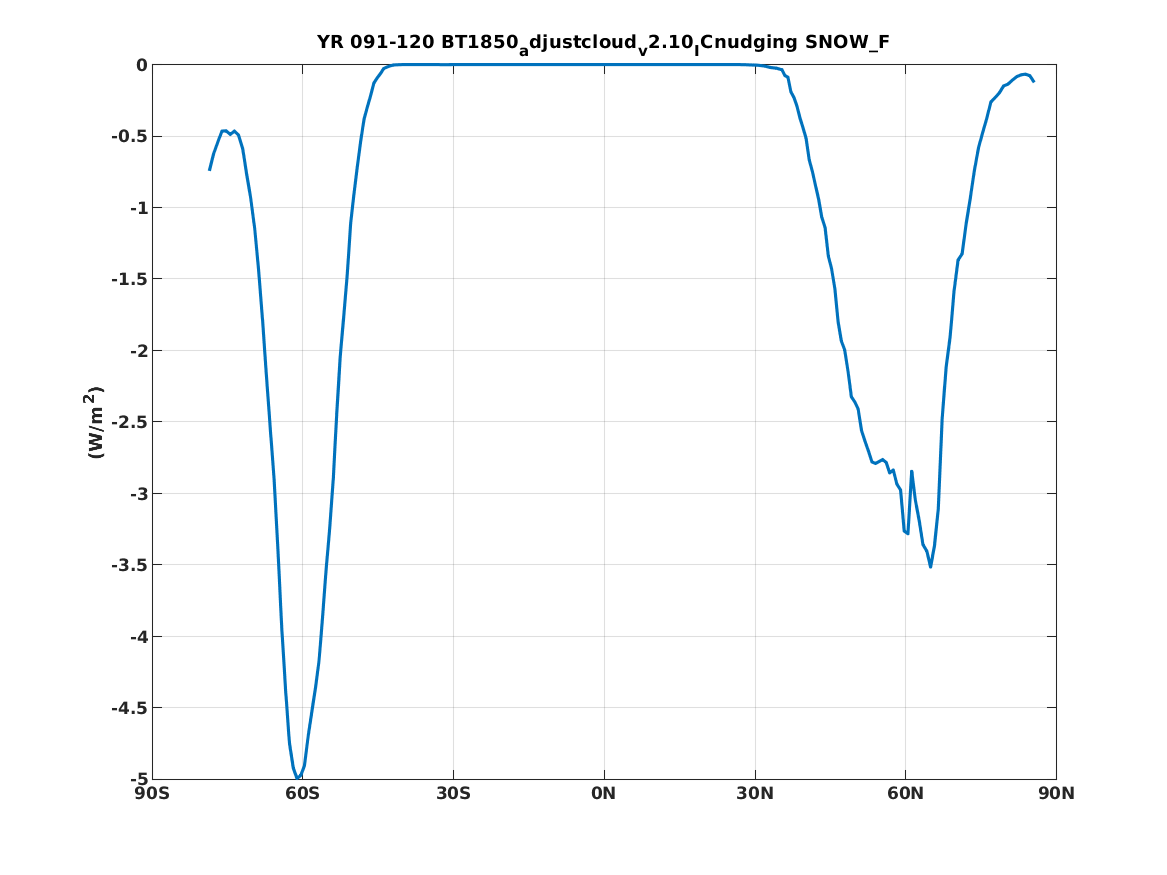
Task: Click the -0.5 y-axis tick label
Action: (130, 137)
